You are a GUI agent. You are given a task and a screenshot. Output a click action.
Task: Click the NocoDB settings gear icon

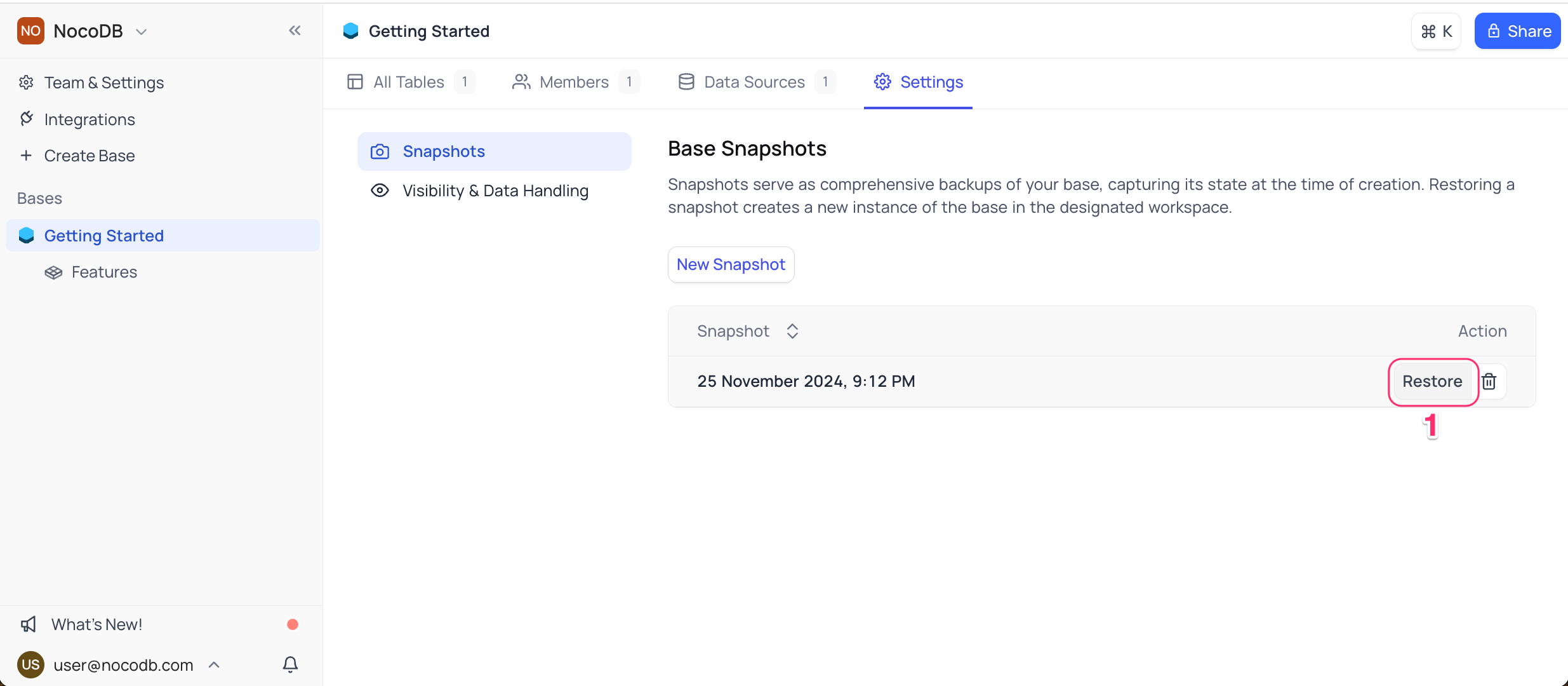coord(26,82)
